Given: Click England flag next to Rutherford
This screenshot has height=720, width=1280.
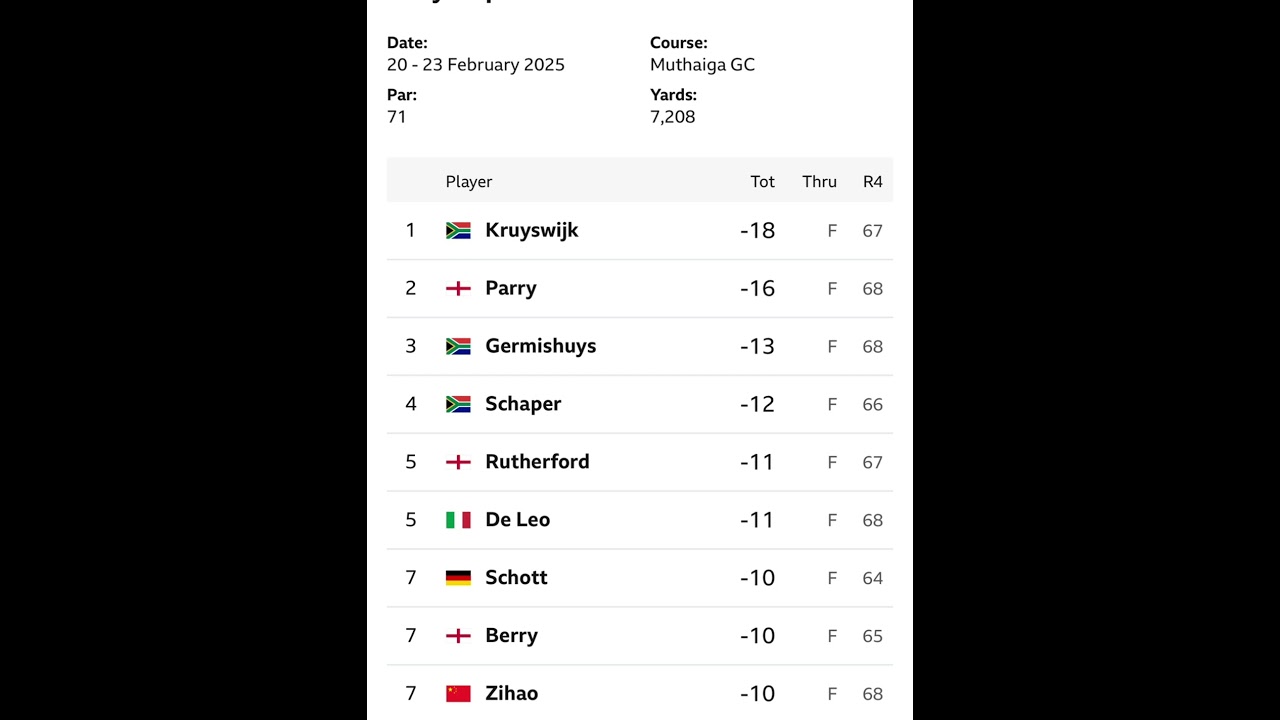Looking at the screenshot, I should point(458,462).
